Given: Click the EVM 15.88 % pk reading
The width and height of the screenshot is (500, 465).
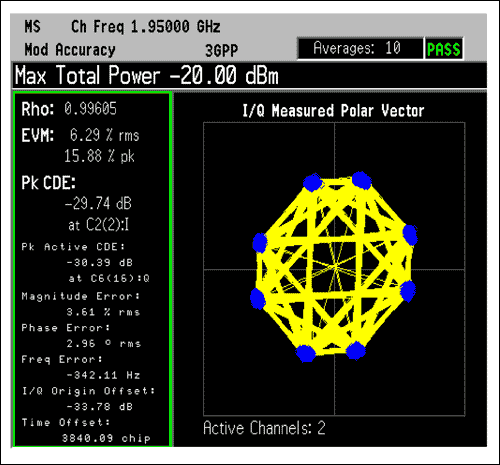Looking at the screenshot, I should (99, 156).
